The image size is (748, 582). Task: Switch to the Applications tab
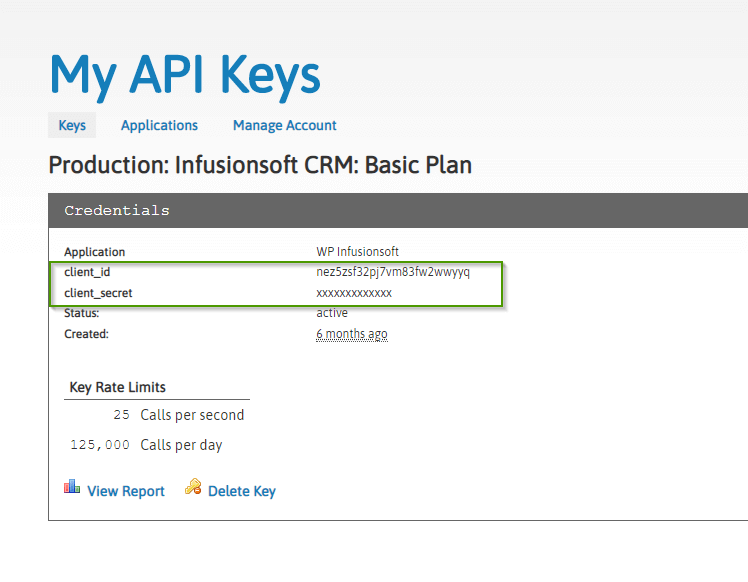click(159, 125)
